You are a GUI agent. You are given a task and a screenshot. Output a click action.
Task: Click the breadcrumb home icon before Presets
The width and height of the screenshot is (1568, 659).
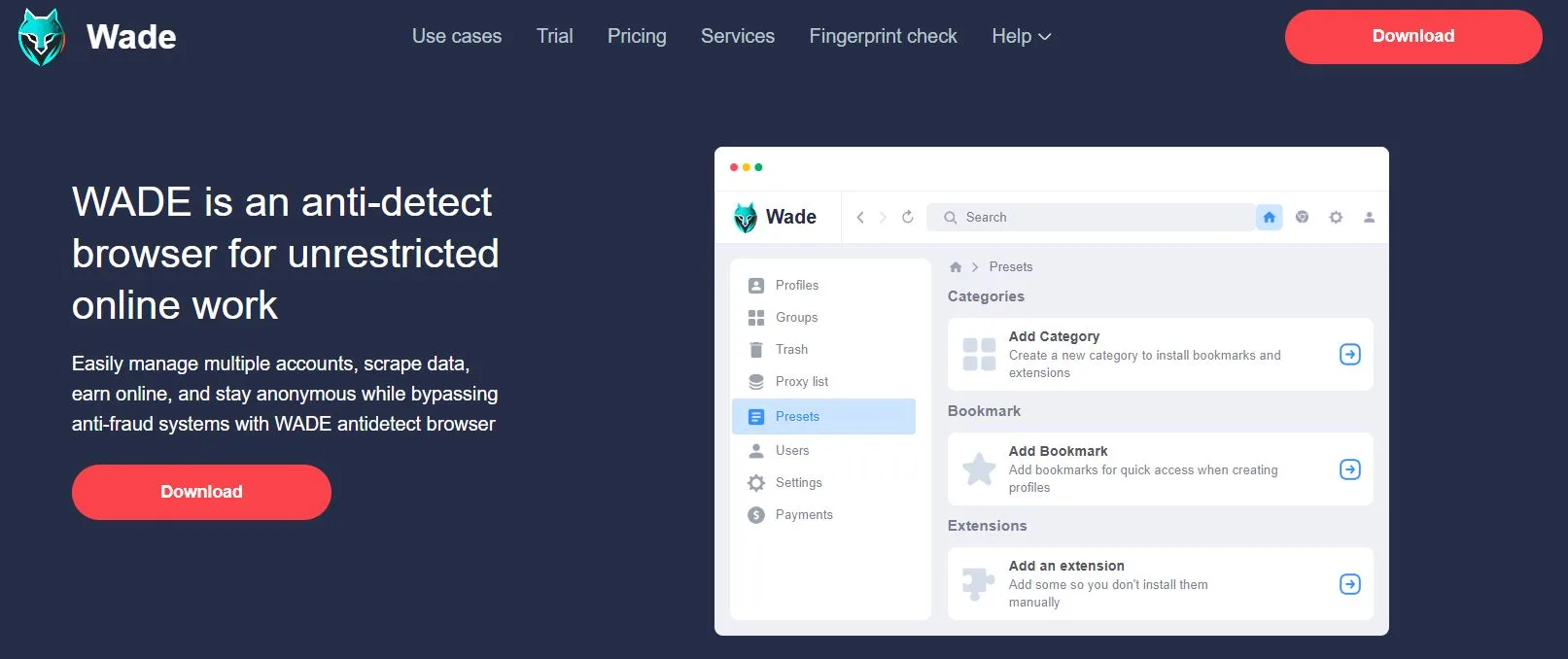tap(956, 267)
